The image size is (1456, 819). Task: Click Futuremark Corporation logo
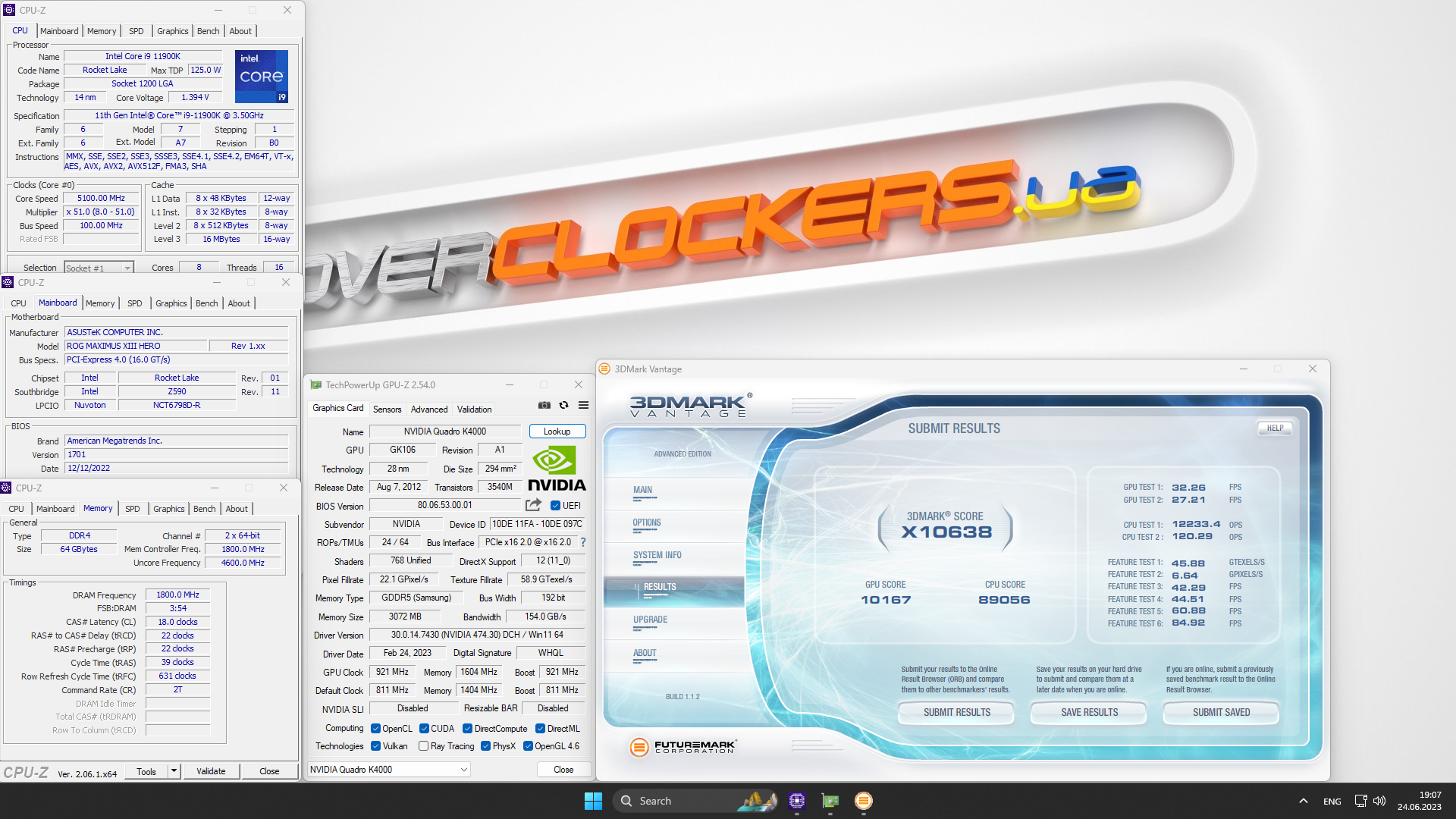(x=683, y=747)
